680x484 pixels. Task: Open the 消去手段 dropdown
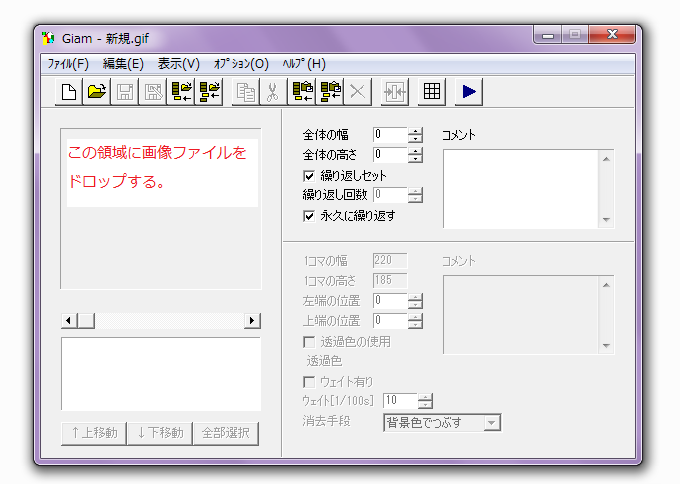click(x=492, y=422)
